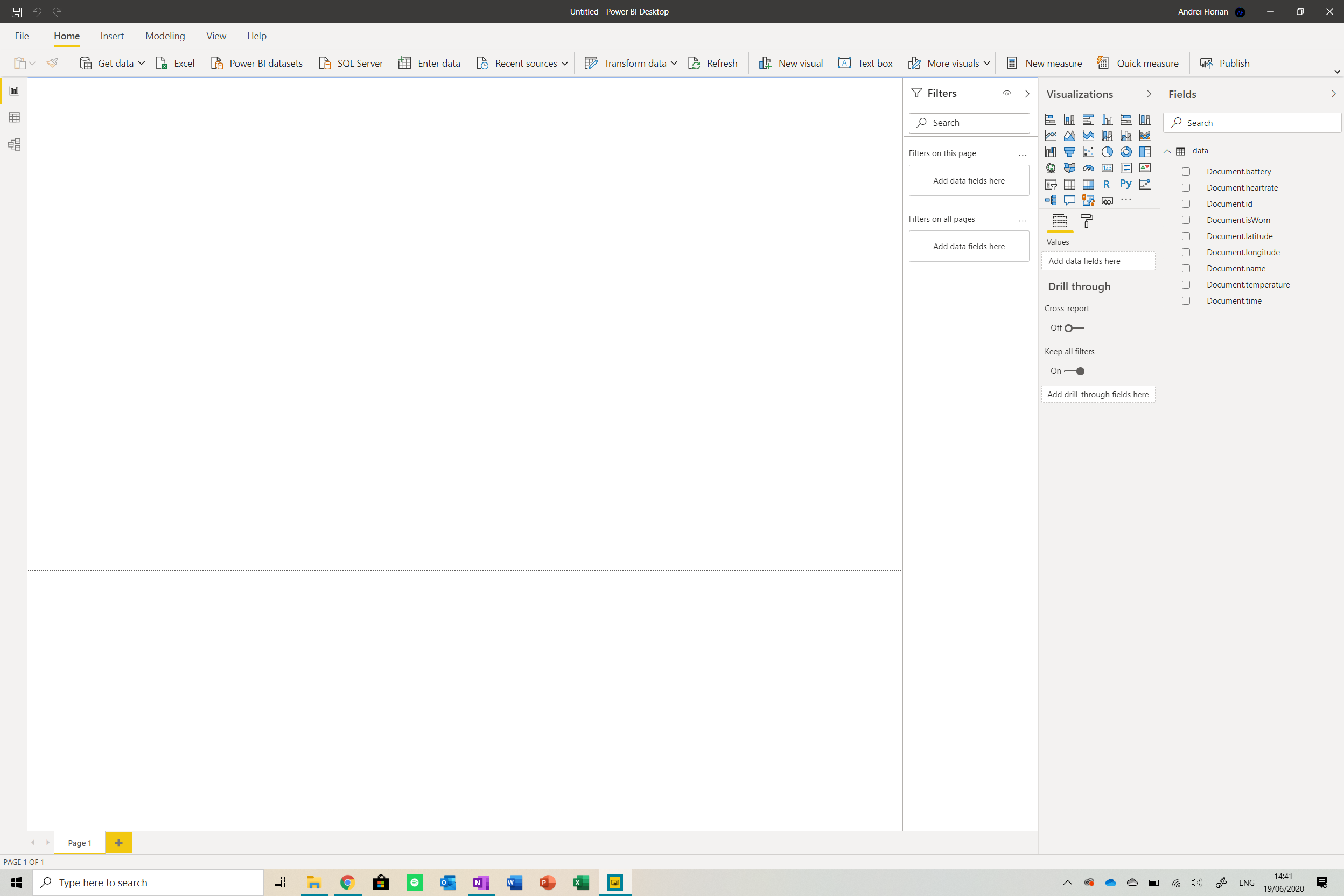Screen dimensions: 1344x896
Task: Pick the Map globe visualization
Action: pyautogui.click(x=1051, y=168)
